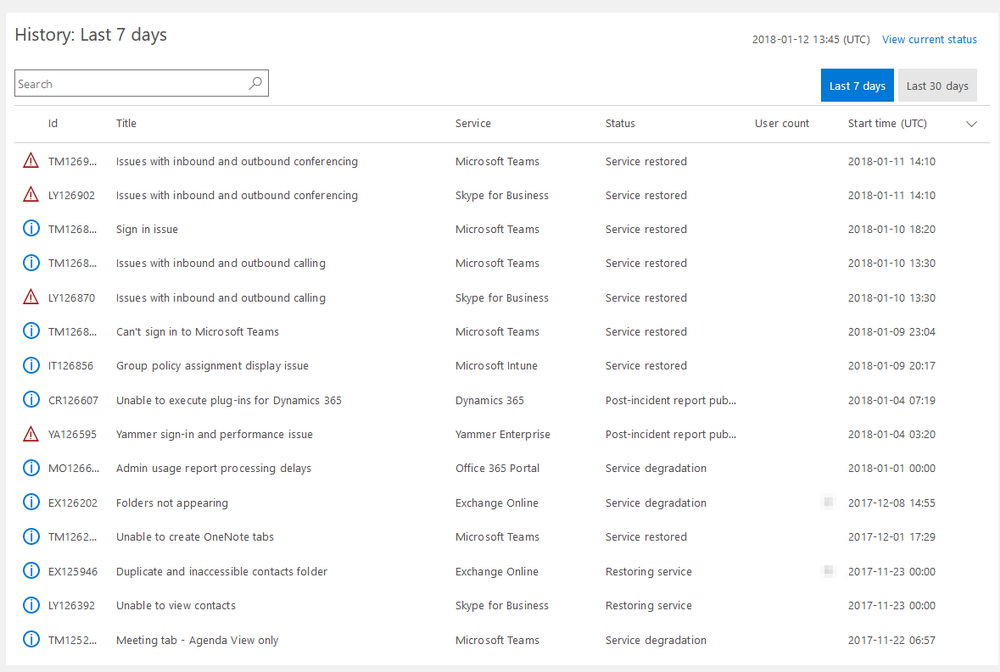Screen dimensions: 1000x672
Task: Select incident Id LY126870
Action: [x=71, y=298]
